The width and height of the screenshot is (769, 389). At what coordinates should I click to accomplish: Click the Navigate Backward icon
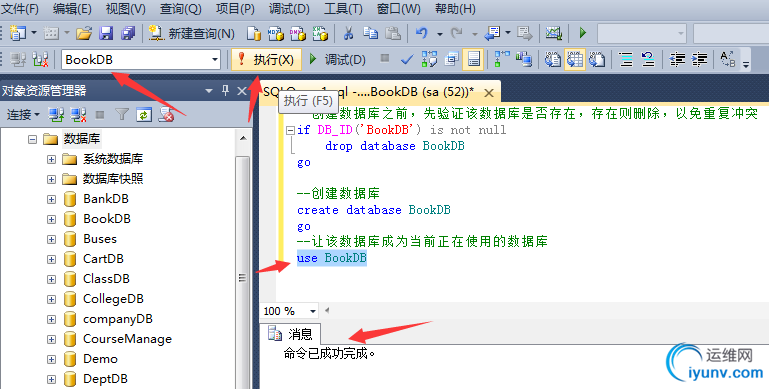[492, 33]
